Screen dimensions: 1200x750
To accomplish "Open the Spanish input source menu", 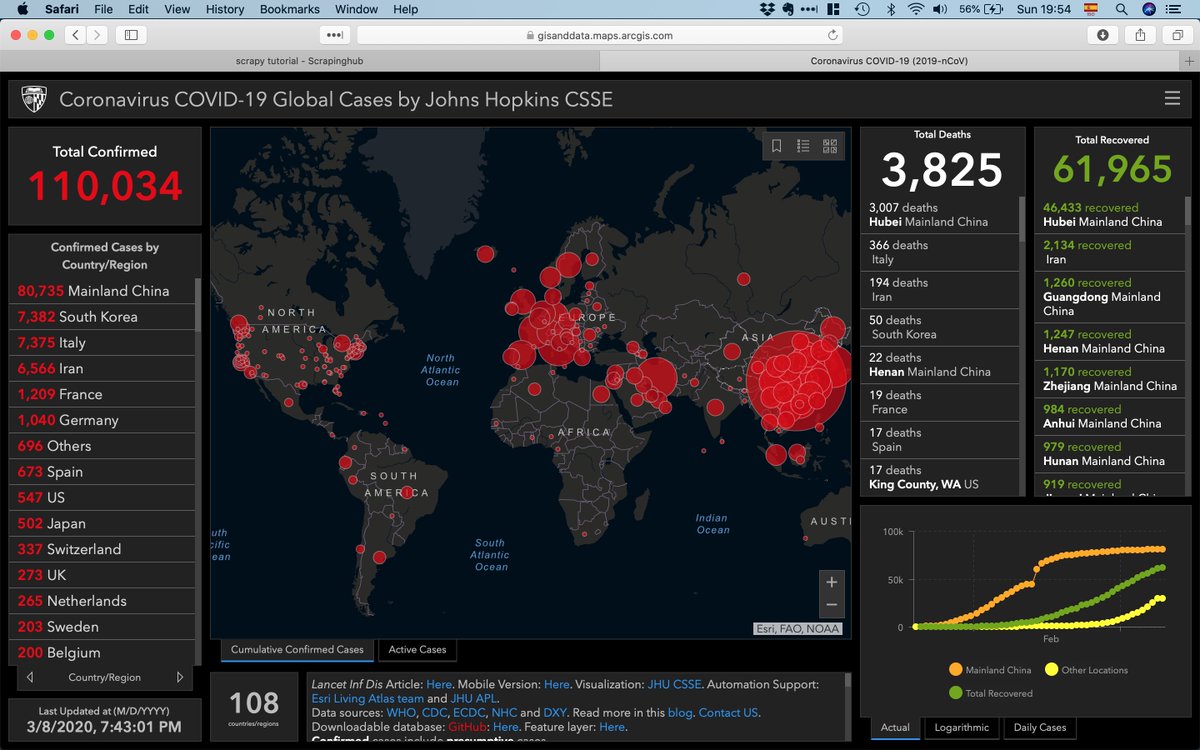I will pyautogui.click(x=1089, y=9).
